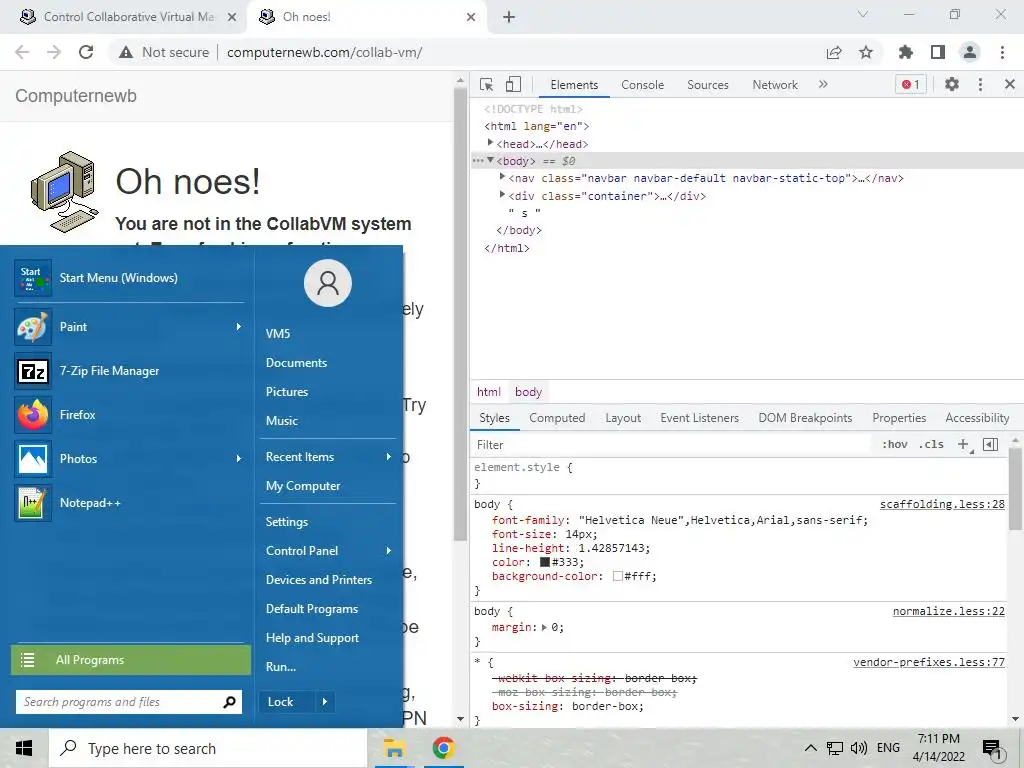Screen dimensions: 1024x768
Task: Toggle Chrome side panel icon
Action: [938, 52]
